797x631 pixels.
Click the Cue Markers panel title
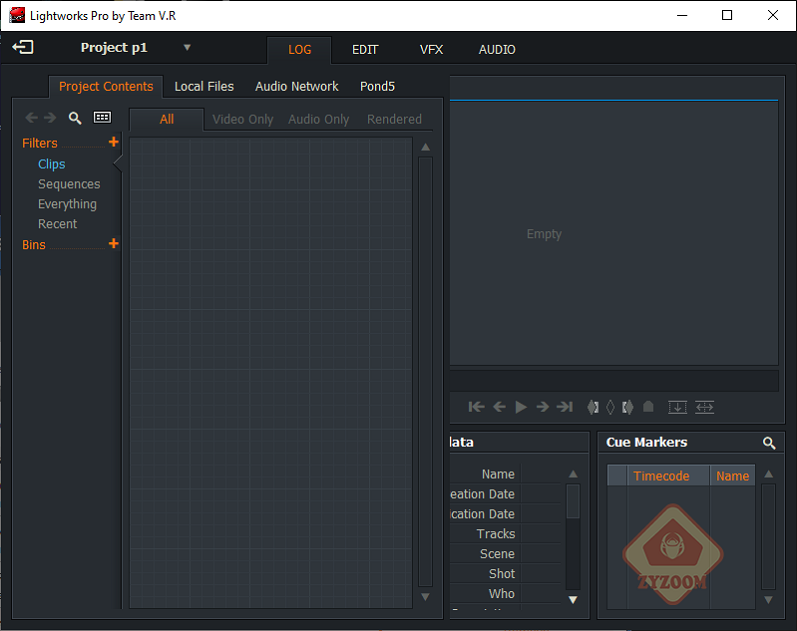(646, 442)
